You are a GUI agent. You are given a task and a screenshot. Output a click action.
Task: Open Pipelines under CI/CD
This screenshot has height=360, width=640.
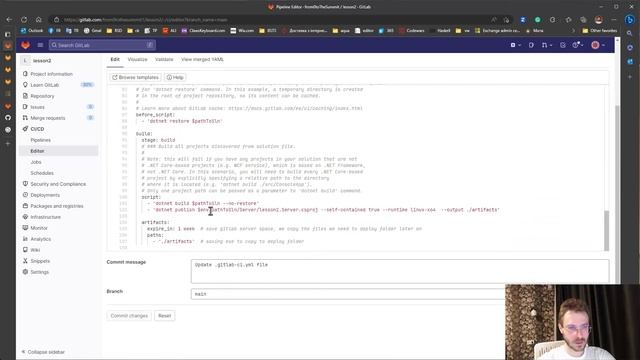click(41, 140)
